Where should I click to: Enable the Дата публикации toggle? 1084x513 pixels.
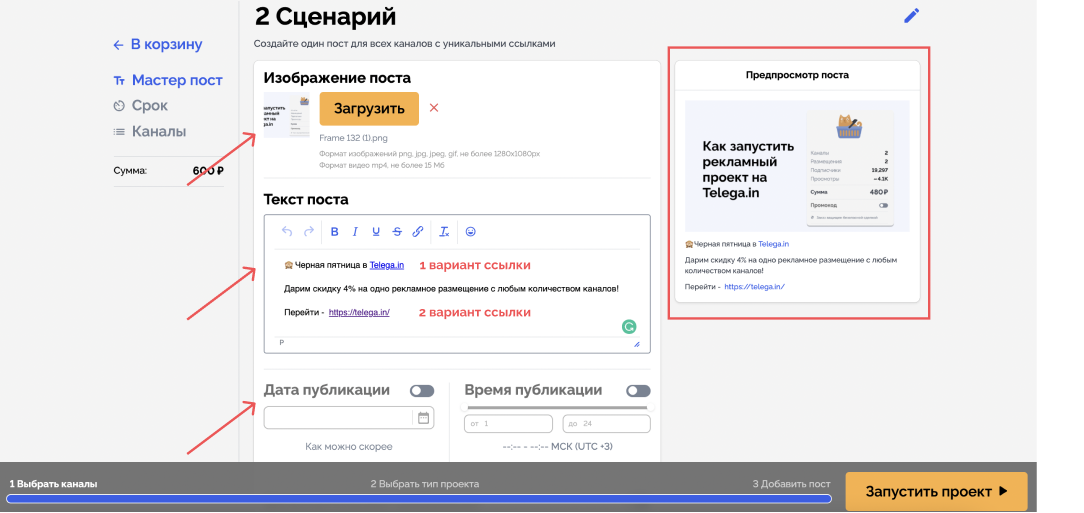(x=422, y=391)
